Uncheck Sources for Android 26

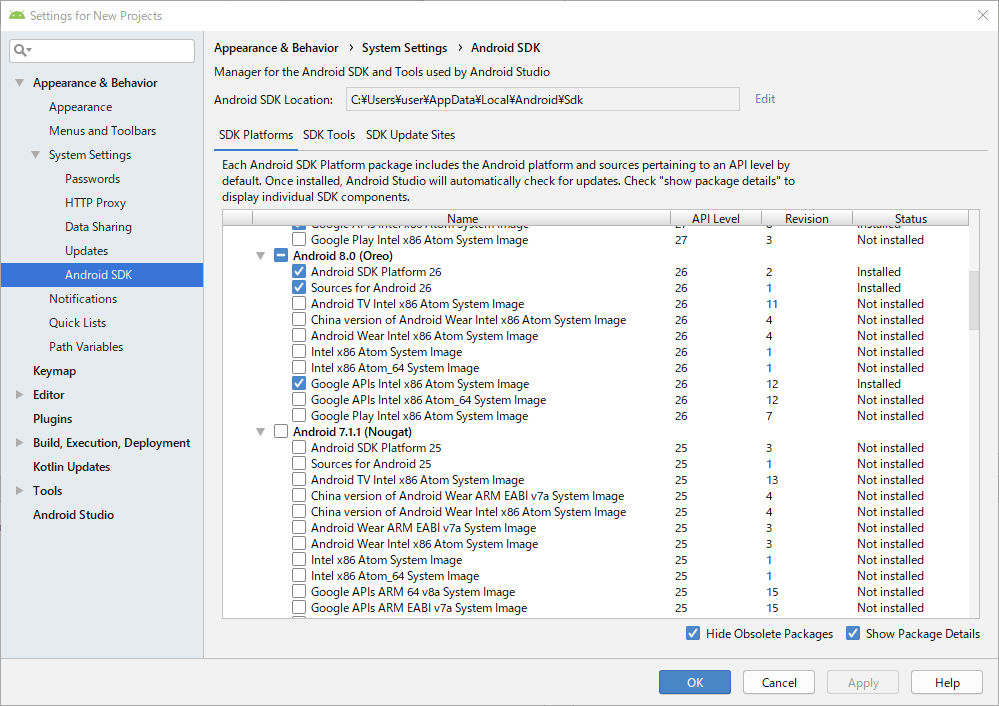click(299, 288)
